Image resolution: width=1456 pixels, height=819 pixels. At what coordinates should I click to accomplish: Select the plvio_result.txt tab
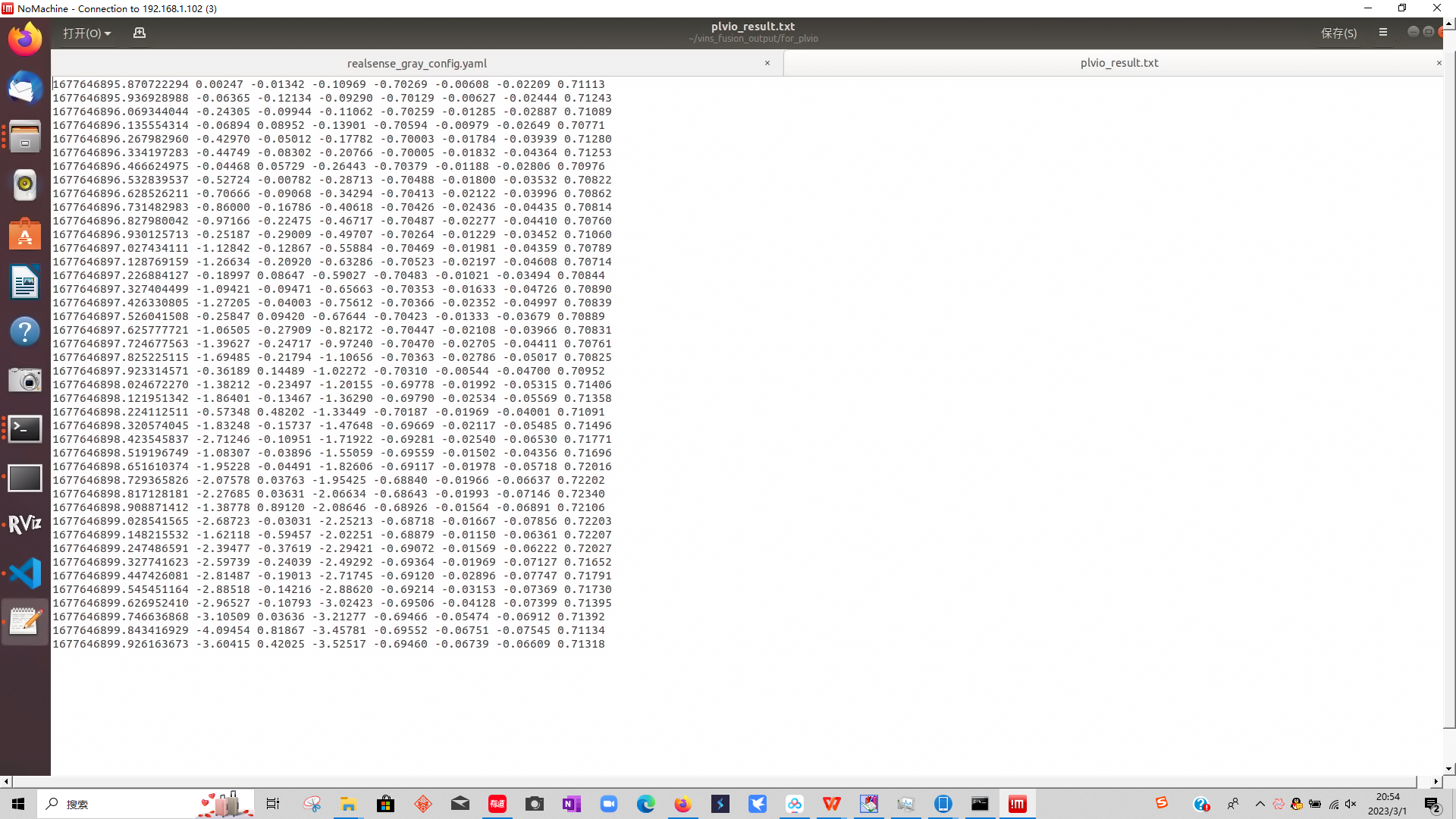[1119, 63]
